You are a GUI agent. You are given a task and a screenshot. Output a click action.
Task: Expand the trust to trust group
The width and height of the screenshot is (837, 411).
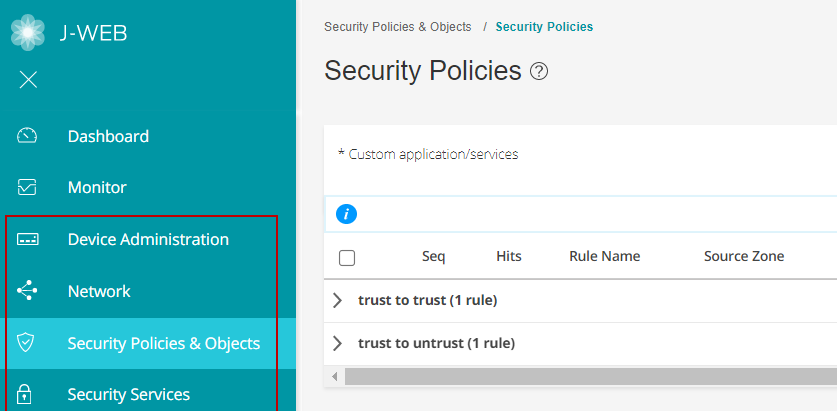tap(337, 300)
